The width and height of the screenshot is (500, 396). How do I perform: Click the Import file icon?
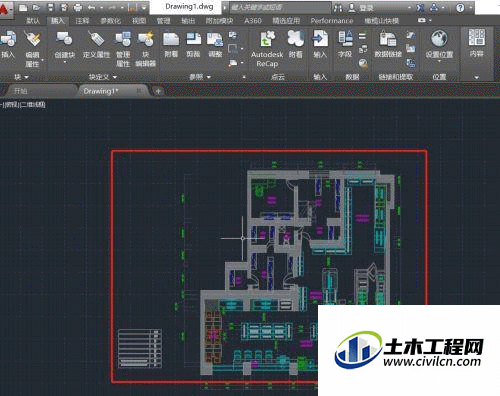320,39
